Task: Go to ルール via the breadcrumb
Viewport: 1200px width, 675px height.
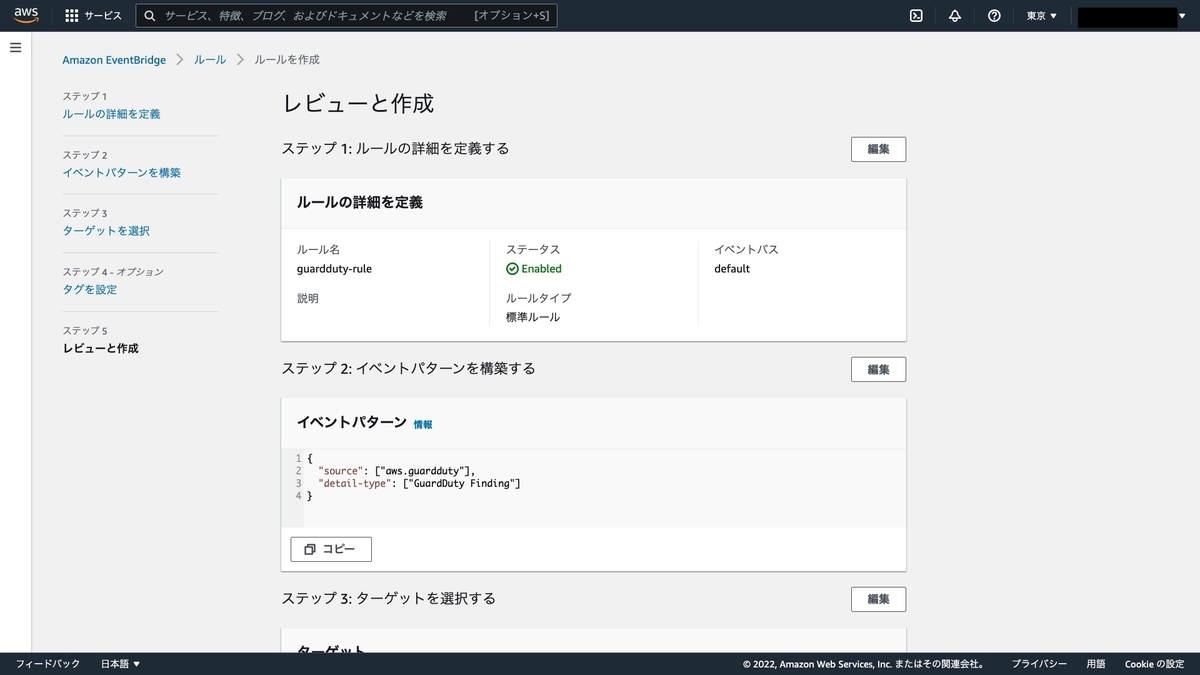Action: 210,59
